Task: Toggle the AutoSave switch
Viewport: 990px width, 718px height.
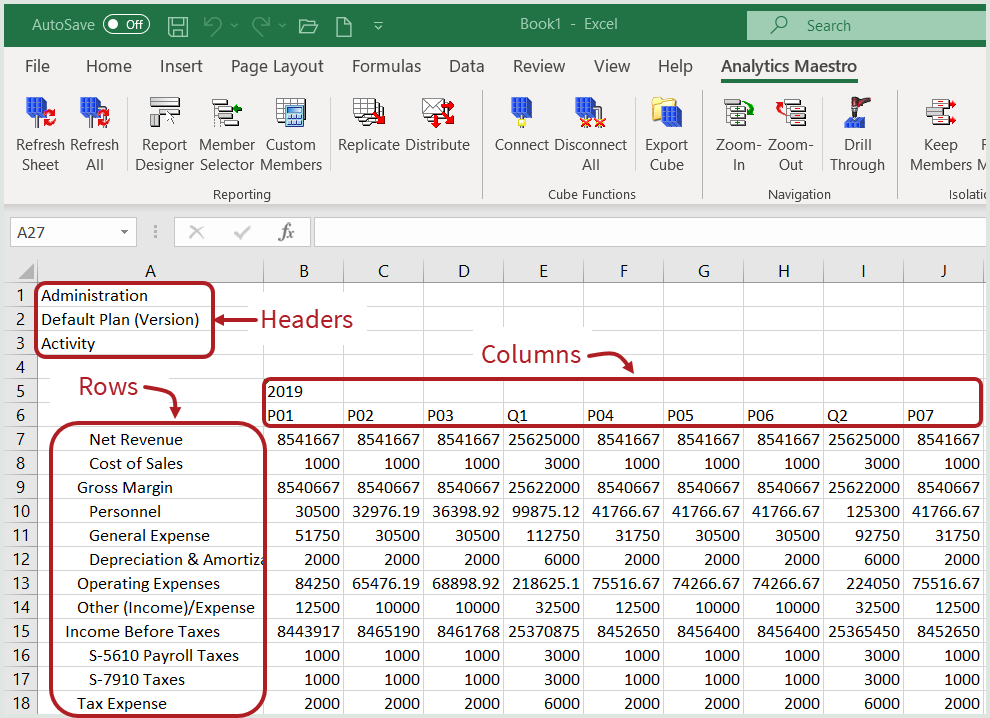Action: pos(126,25)
